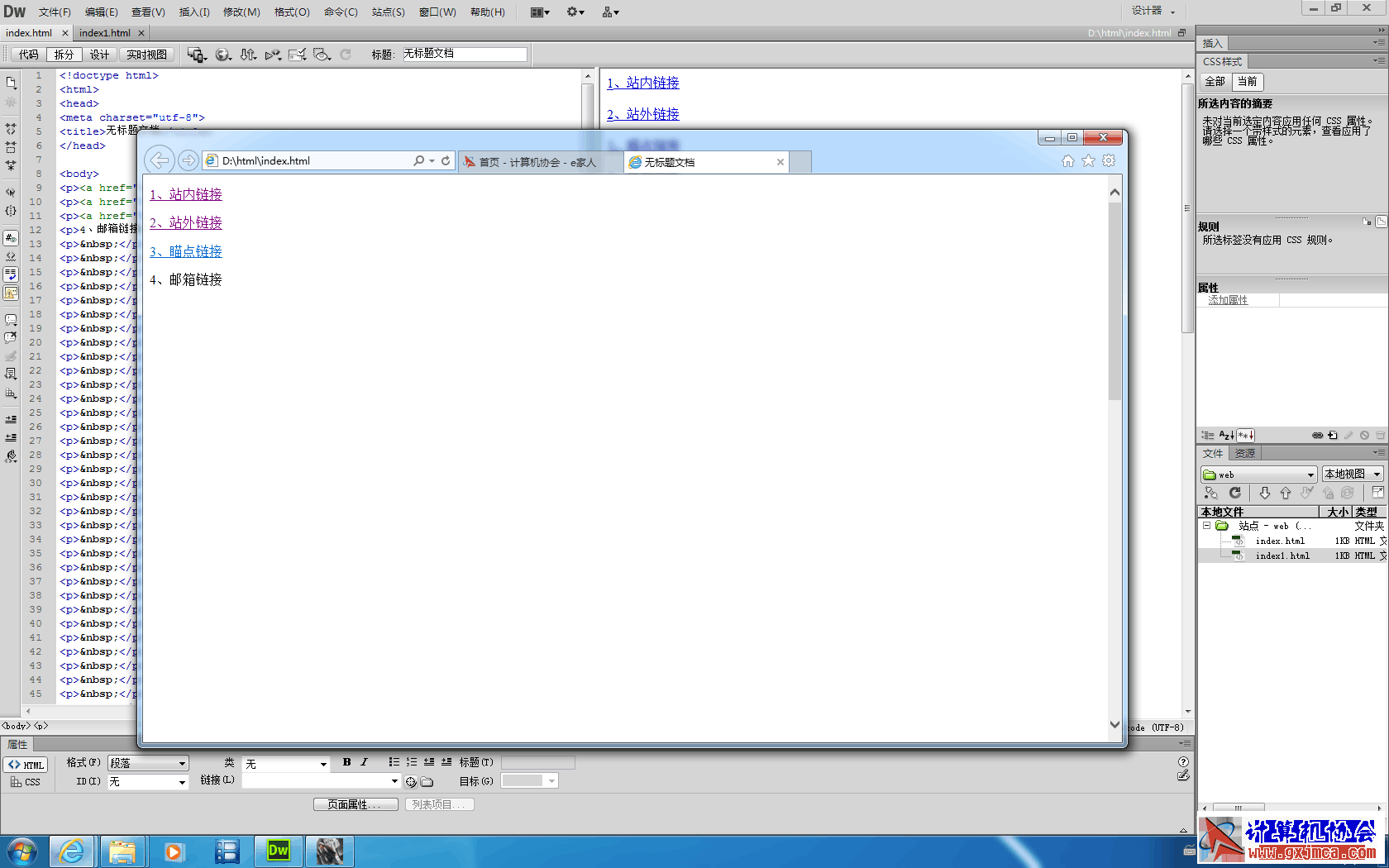Apply unordered list in properties panel

(x=394, y=762)
